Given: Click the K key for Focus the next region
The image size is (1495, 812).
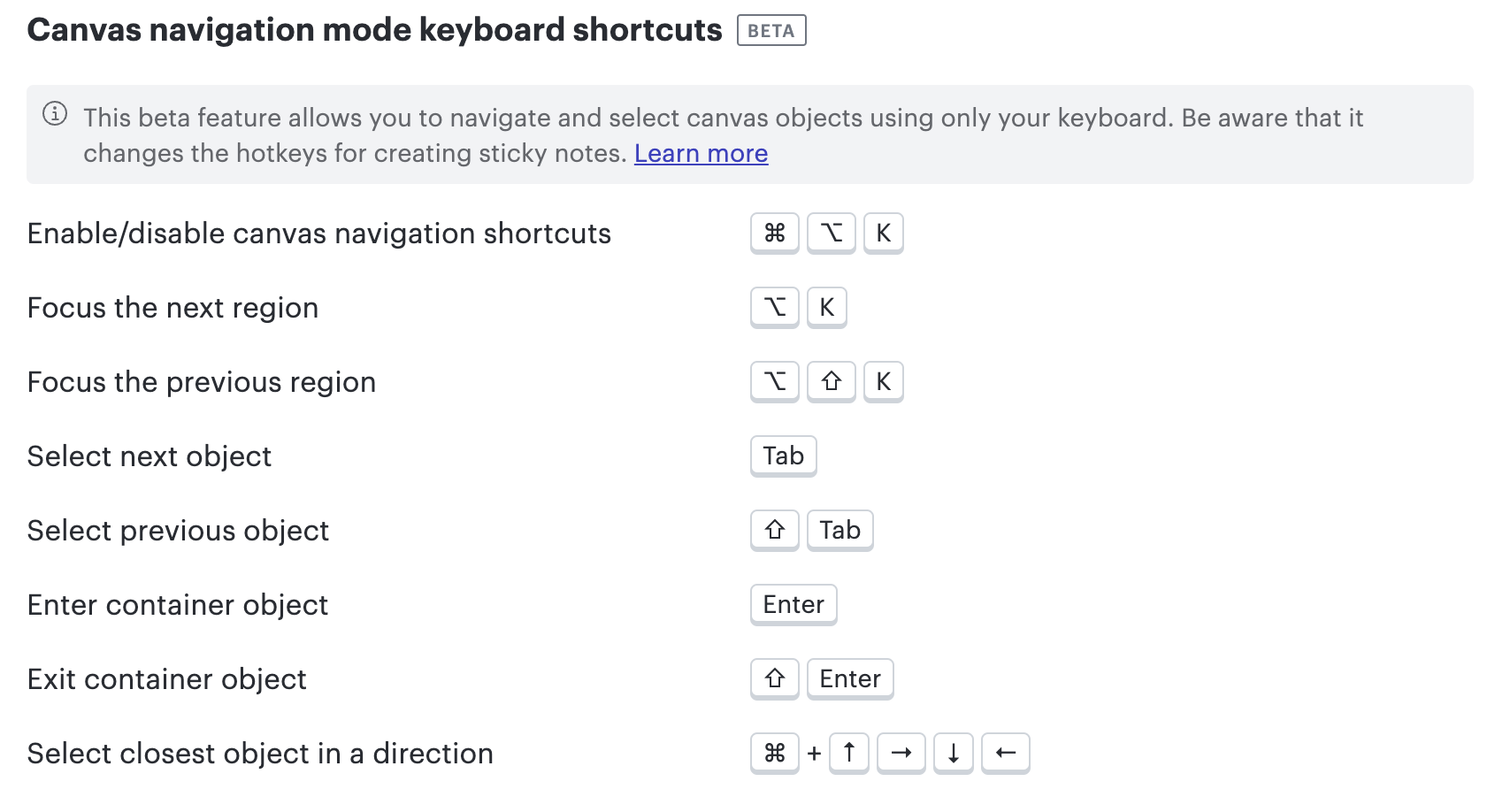Looking at the screenshot, I should tap(827, 307).
